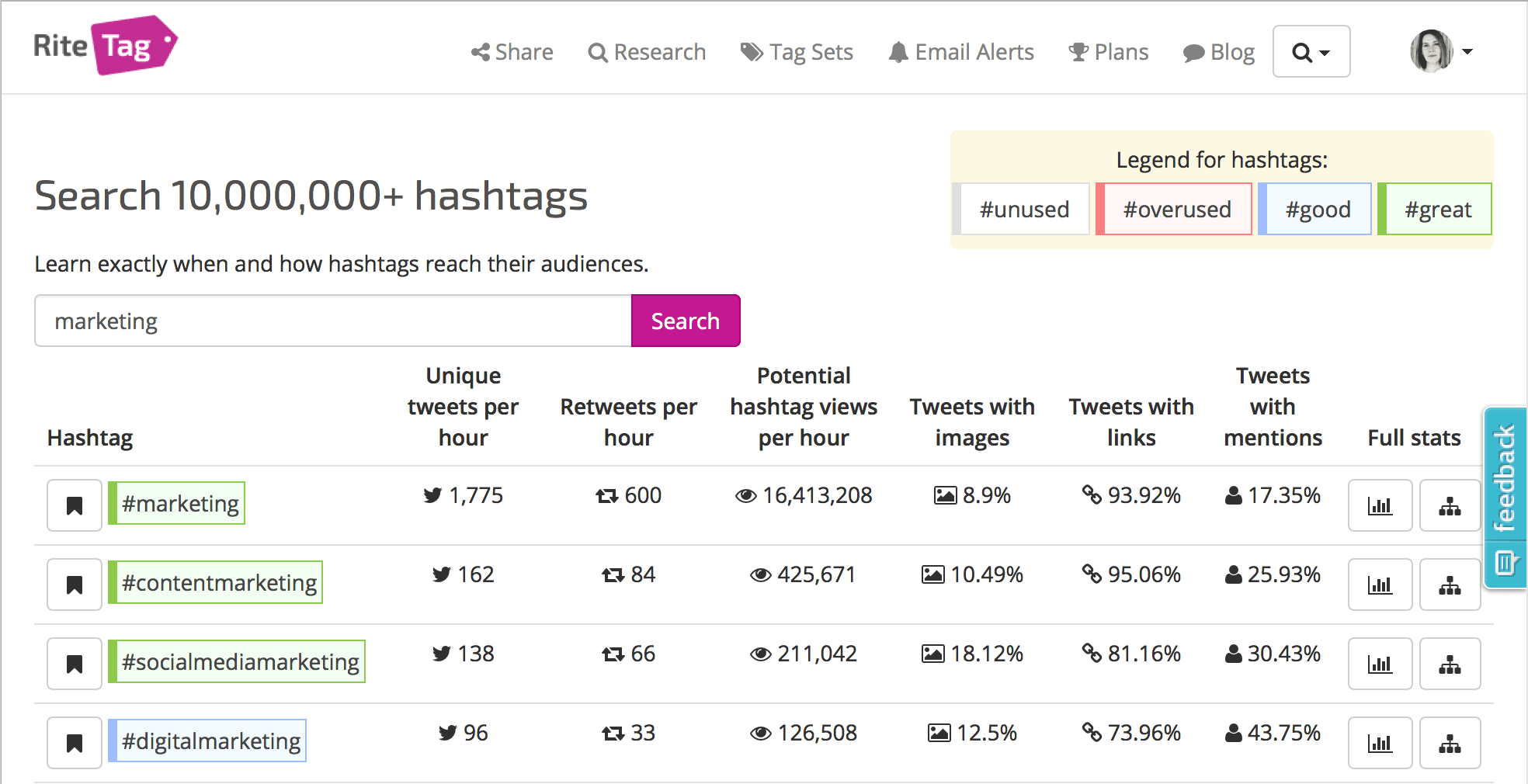Bookmark the #socialmediamarketing hashtag
This screenshot has width=1528, height=784.
point(75,664)
